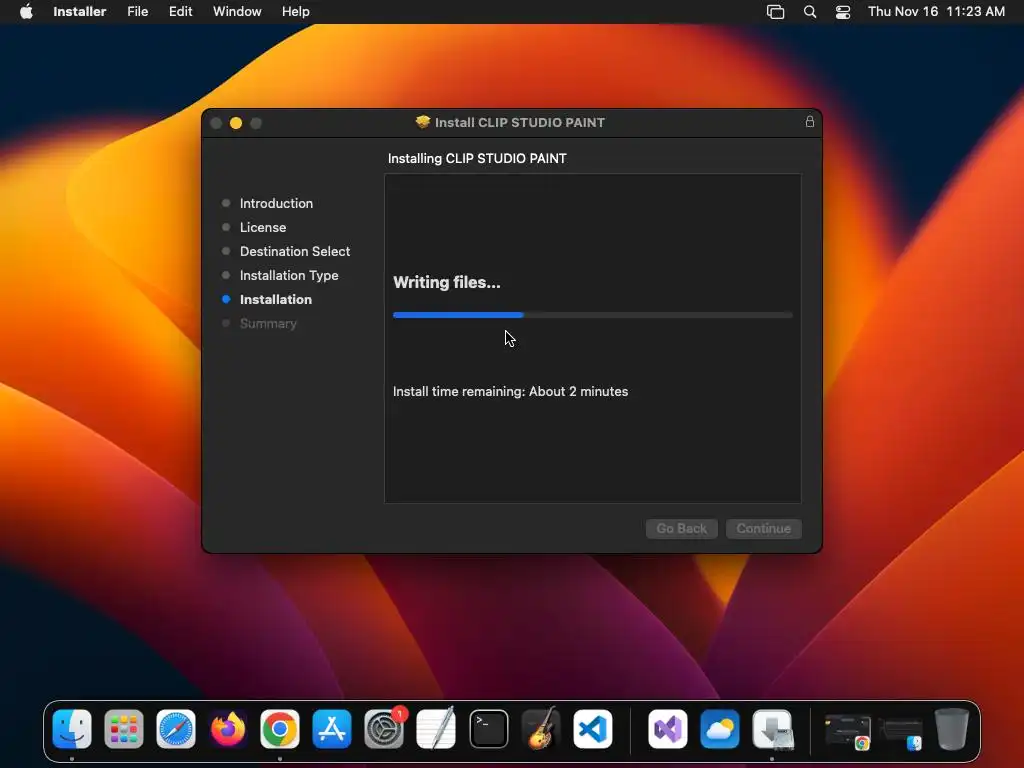
Task: Click the package icon in installer title
Action: point(423,121)
